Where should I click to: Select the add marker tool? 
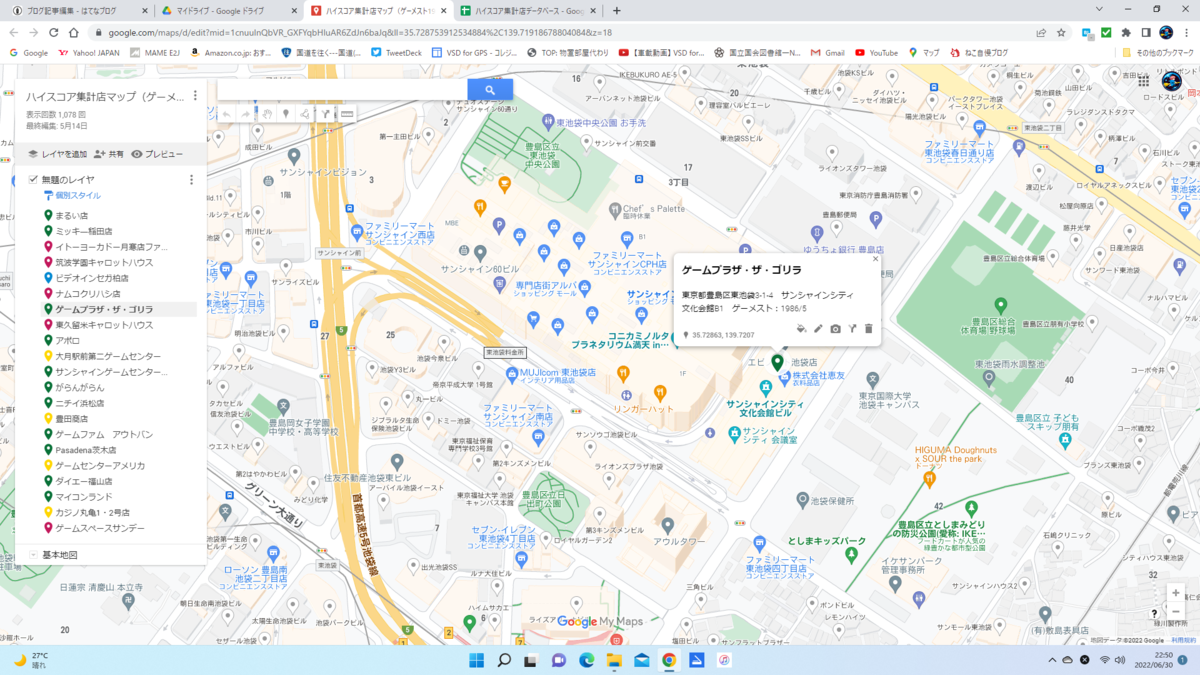coord(286,115)
